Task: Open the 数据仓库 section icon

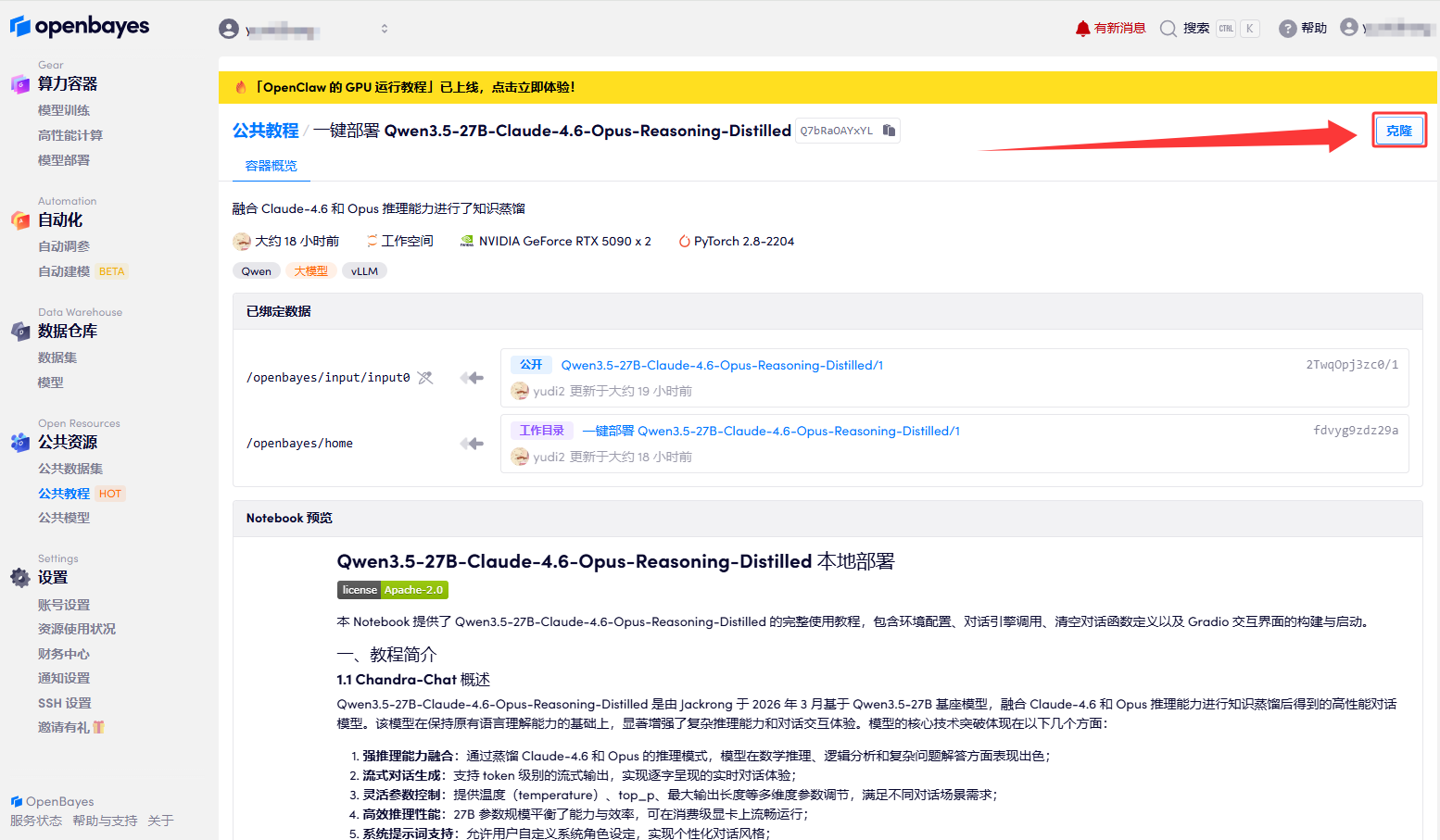Action: (x=20, y=332)
